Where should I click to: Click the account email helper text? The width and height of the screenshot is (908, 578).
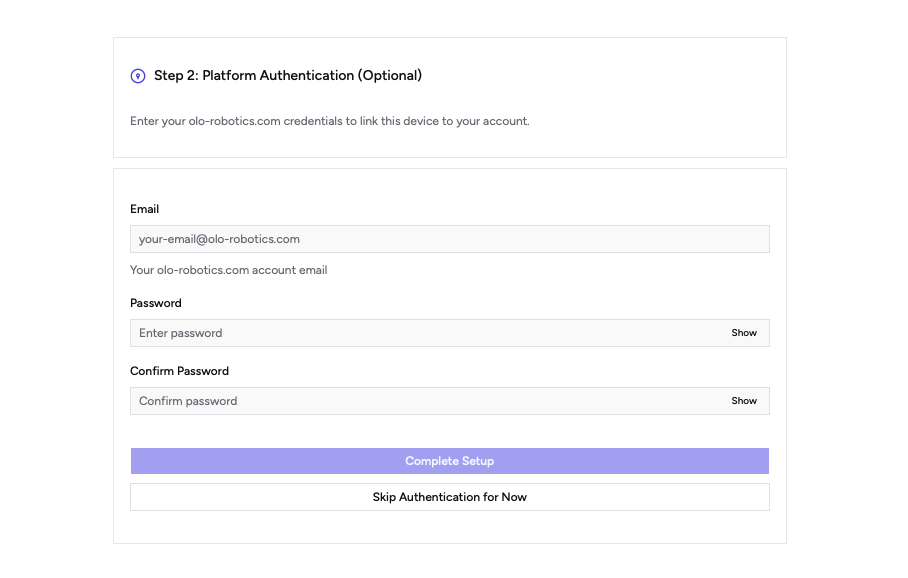[x=228, y=269]
